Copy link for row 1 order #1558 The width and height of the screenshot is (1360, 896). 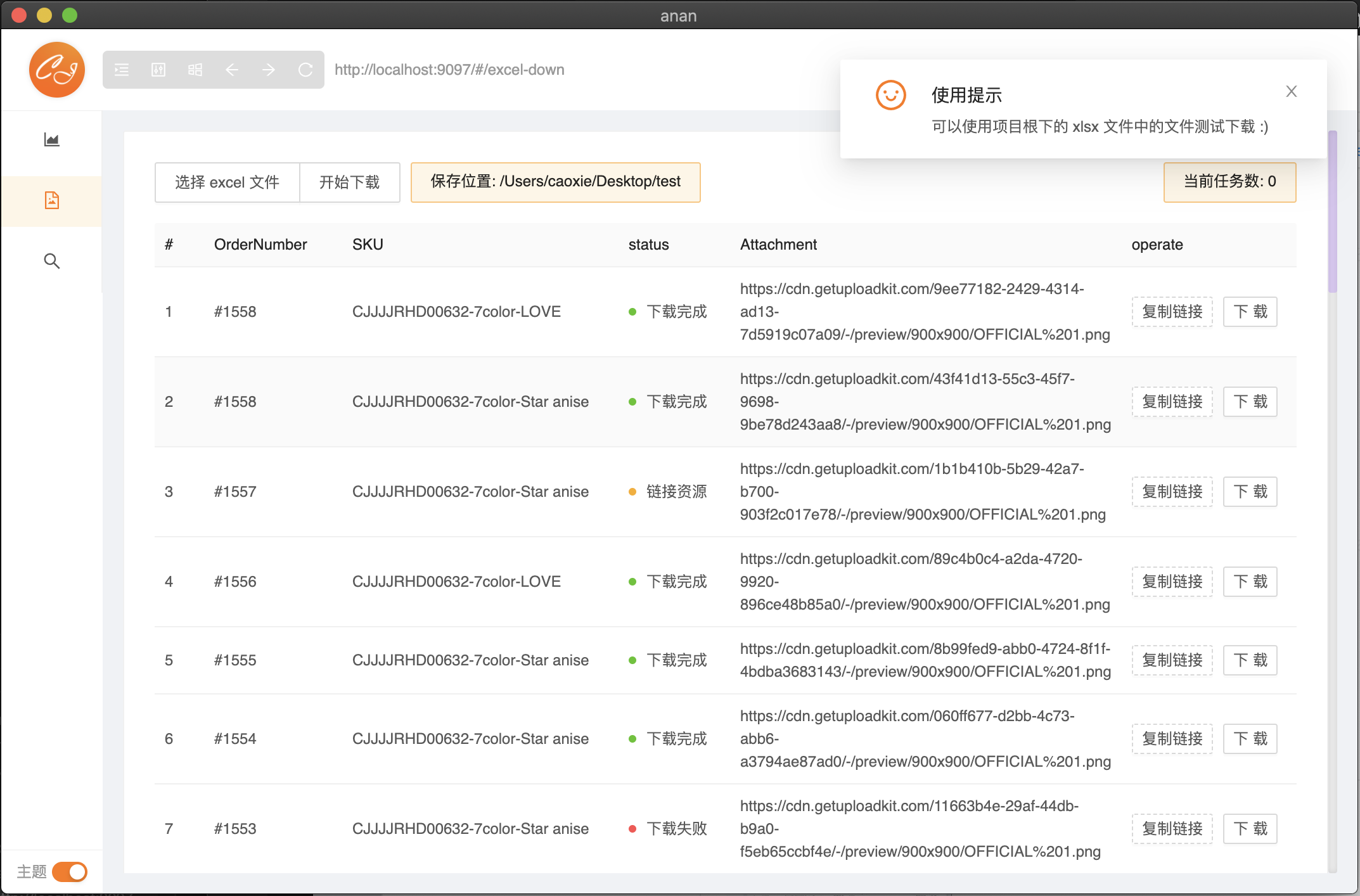point(1172,312)
